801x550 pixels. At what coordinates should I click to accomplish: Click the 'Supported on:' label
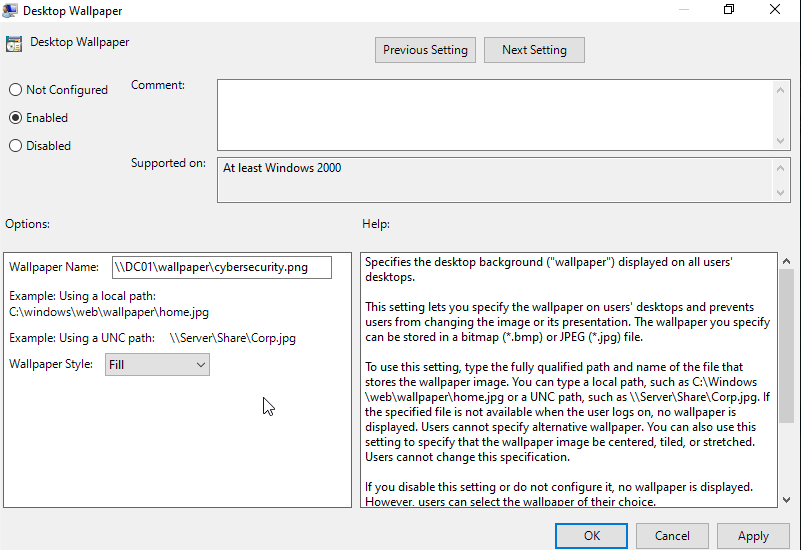168,163
